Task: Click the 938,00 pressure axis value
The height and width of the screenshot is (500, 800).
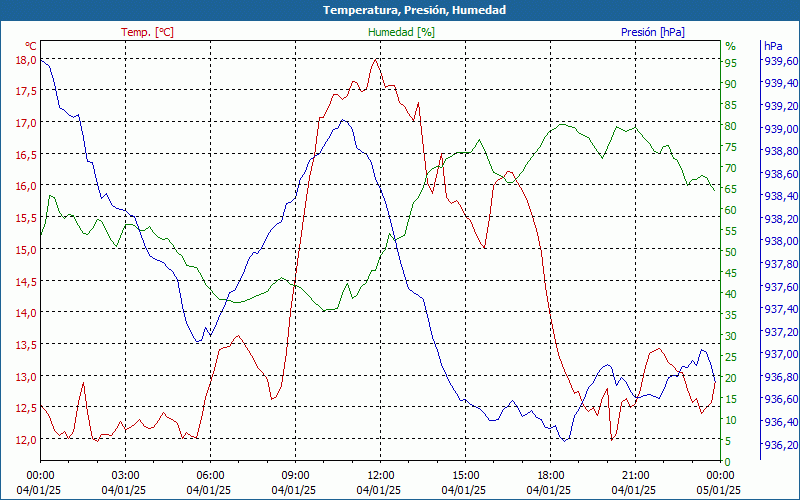Action: [x=781, y=241]
